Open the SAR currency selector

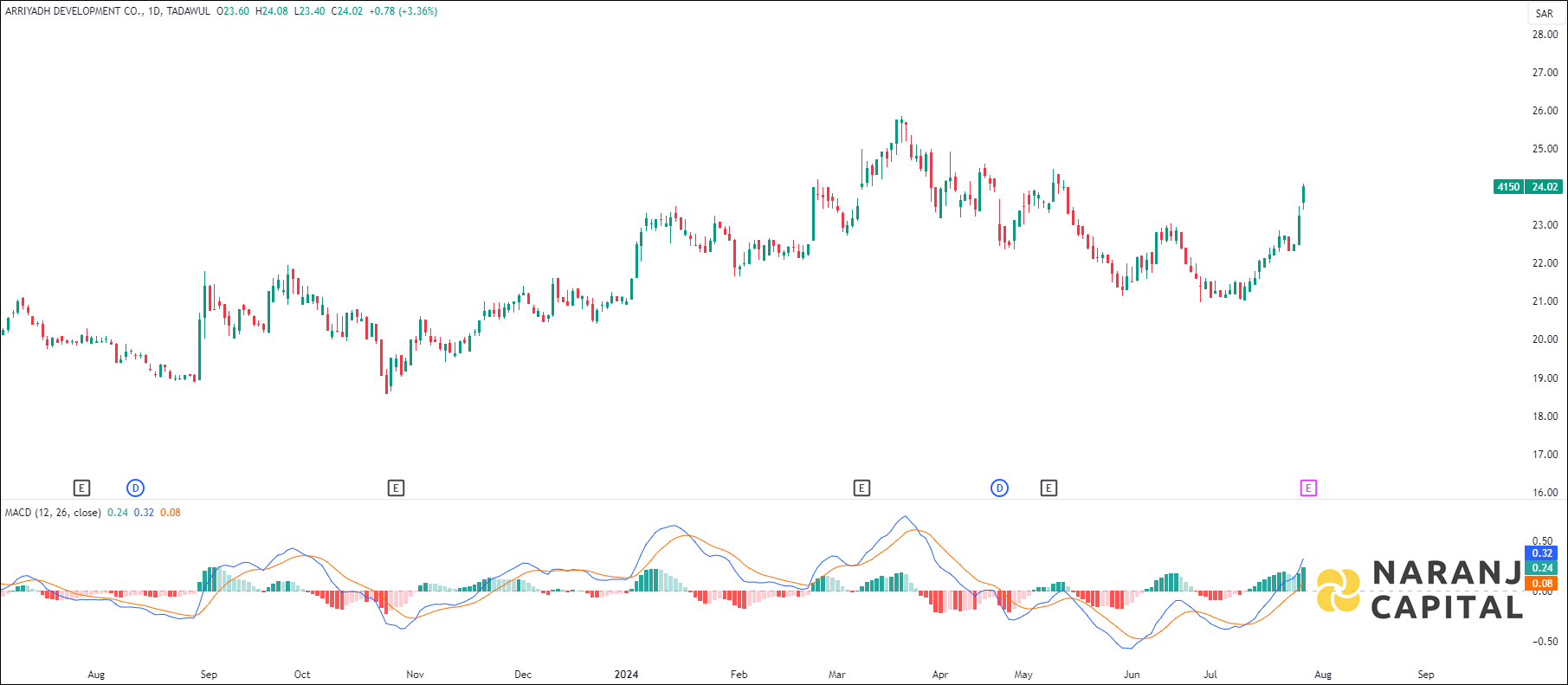pos(1545,13)
